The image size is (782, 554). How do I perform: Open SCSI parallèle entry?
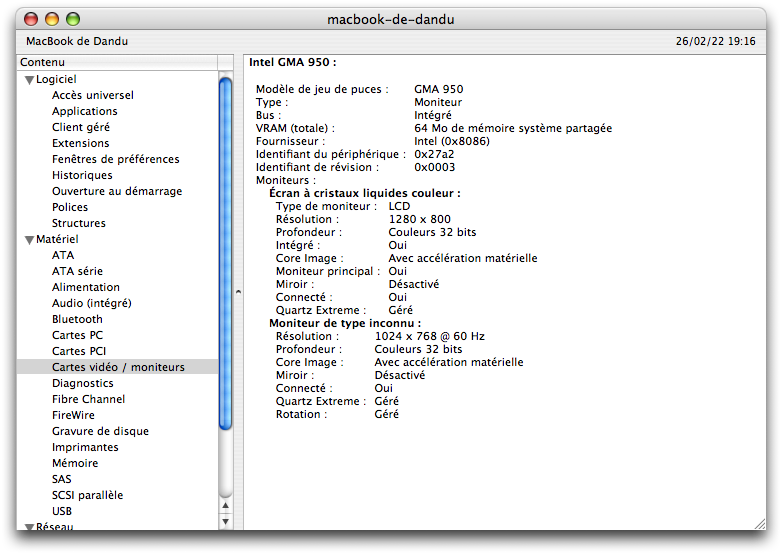pyautogui.click(x=87, y=495)
